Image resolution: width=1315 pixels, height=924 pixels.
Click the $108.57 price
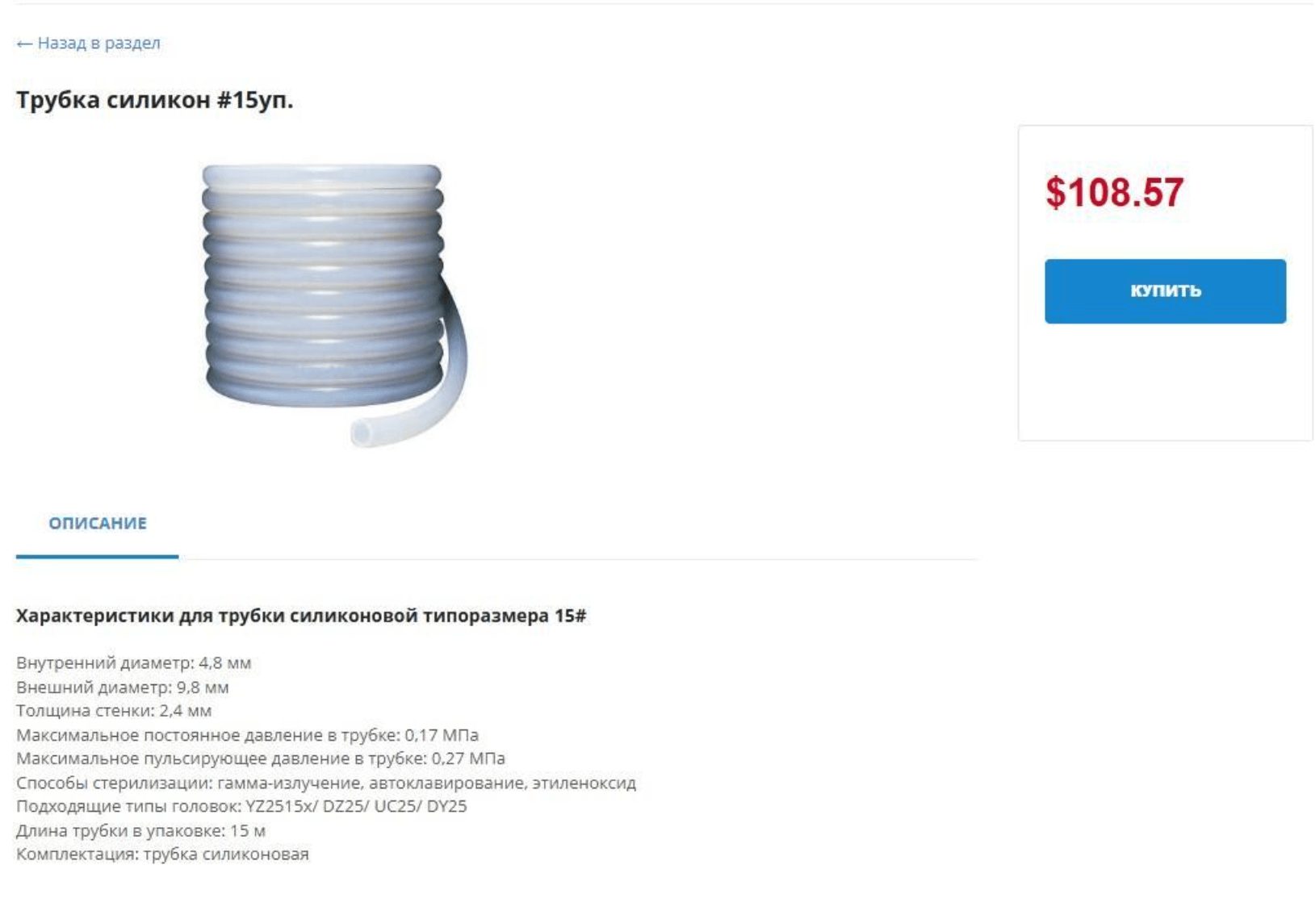[1114, 193]
